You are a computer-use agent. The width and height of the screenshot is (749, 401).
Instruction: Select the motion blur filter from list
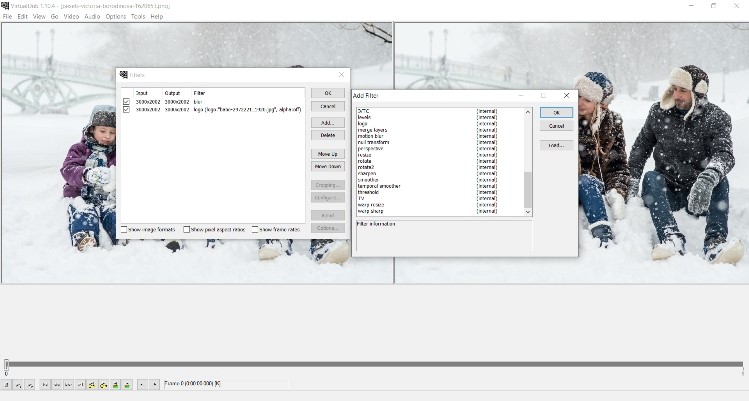pos(373,137)
